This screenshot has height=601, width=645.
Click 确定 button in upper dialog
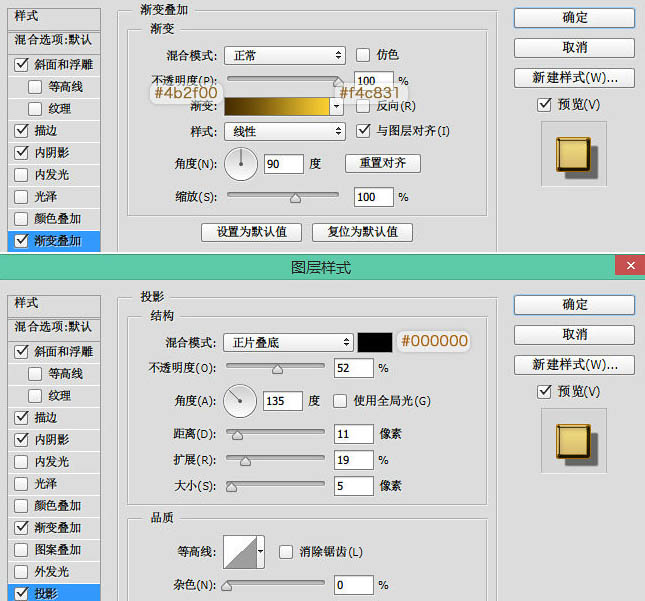[x=574, y=18]
